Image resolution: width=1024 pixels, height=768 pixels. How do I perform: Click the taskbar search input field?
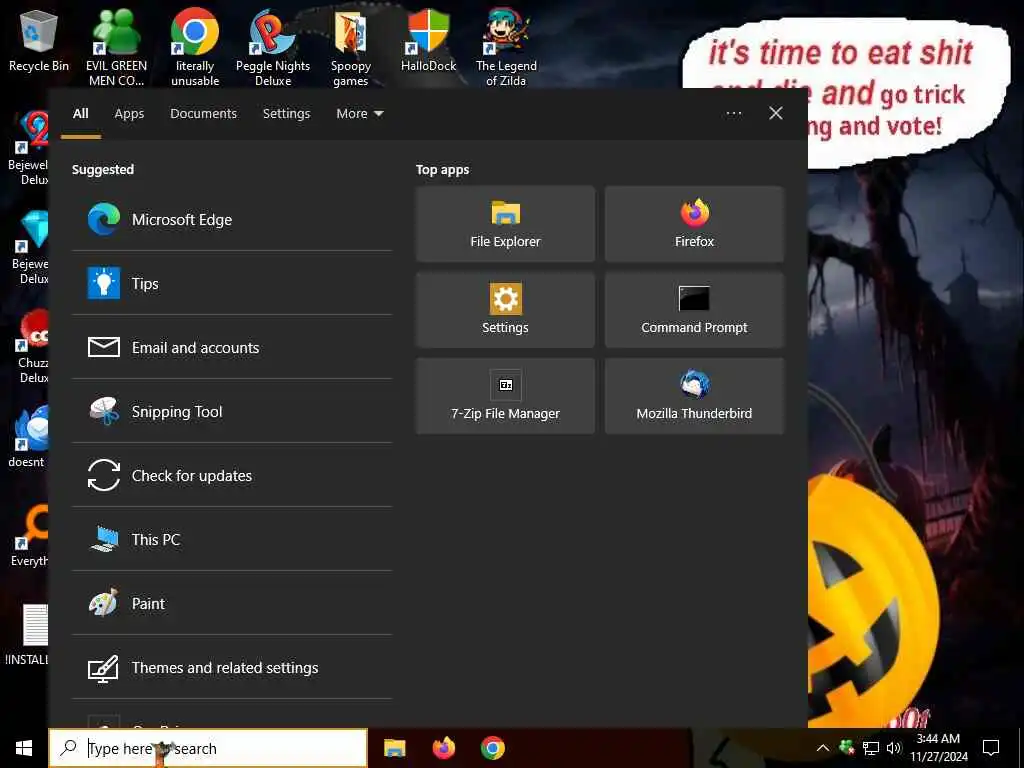pyautogui.click(x=208, y=748)
